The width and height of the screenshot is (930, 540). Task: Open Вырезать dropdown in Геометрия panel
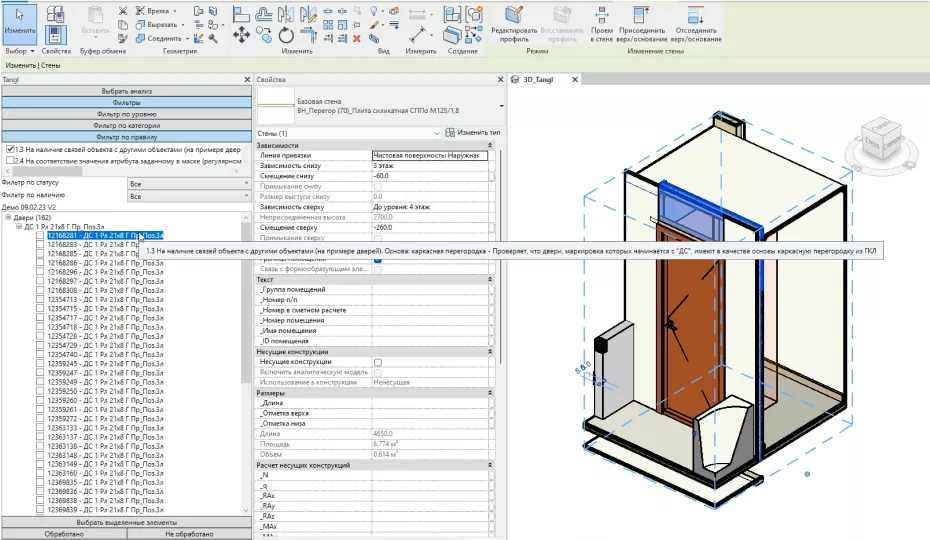181,24
